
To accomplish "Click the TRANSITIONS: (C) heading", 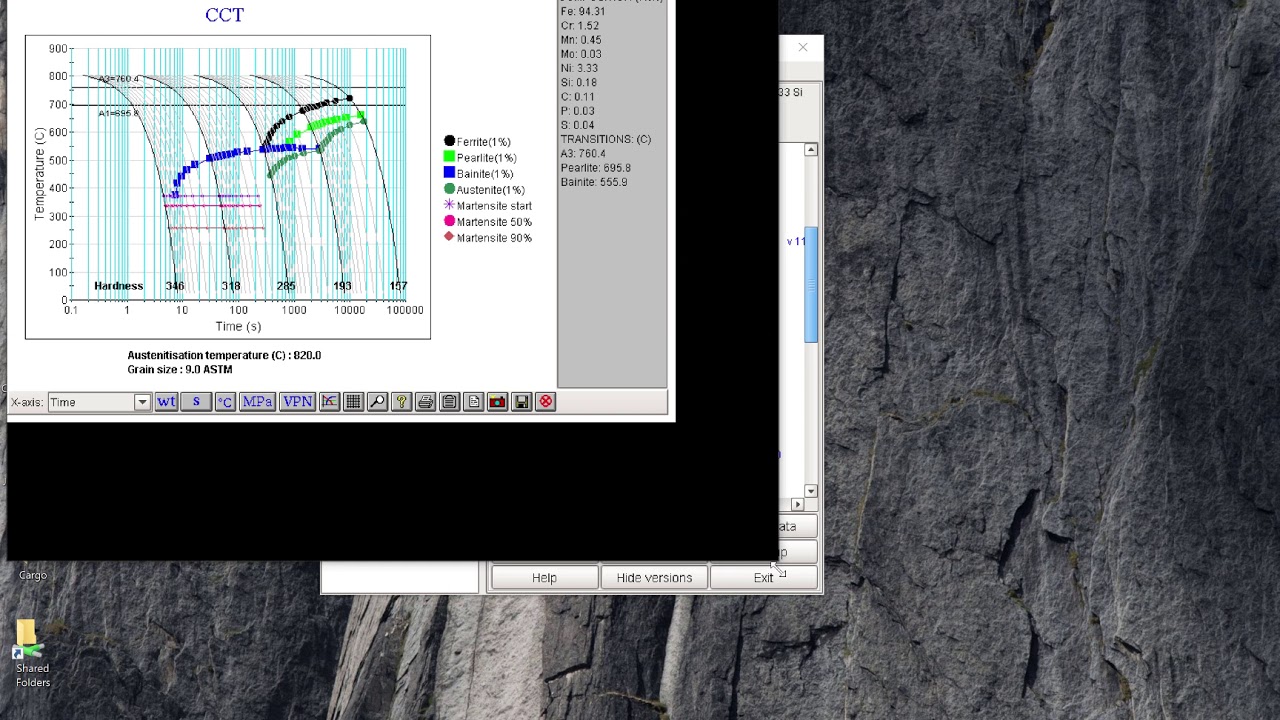I will click(606, 139).
